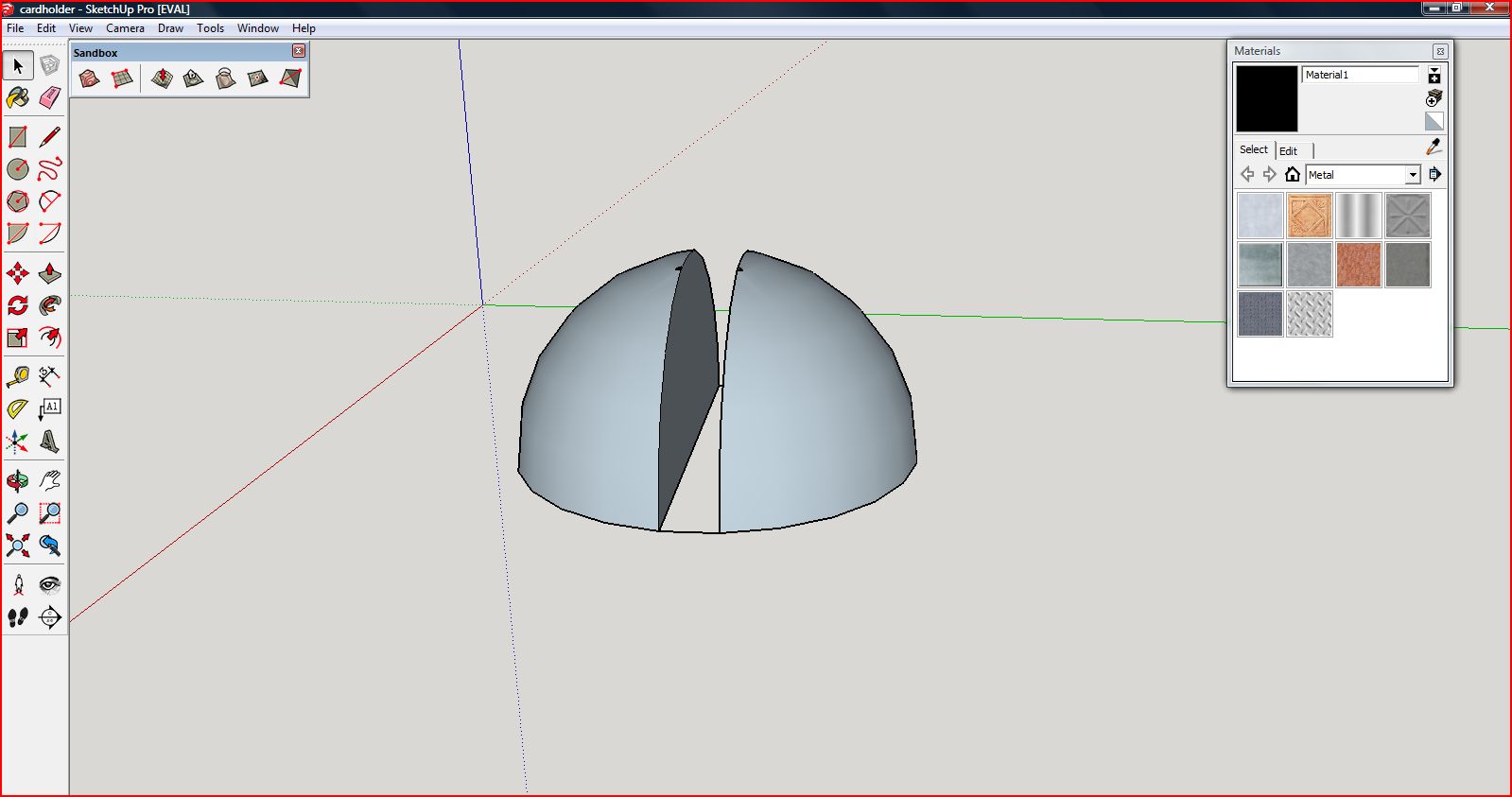This screenshot has height=797, width=1512.
Task: Select the Position Camera tool
Action: pyautogui.click(x=18, y=585)
